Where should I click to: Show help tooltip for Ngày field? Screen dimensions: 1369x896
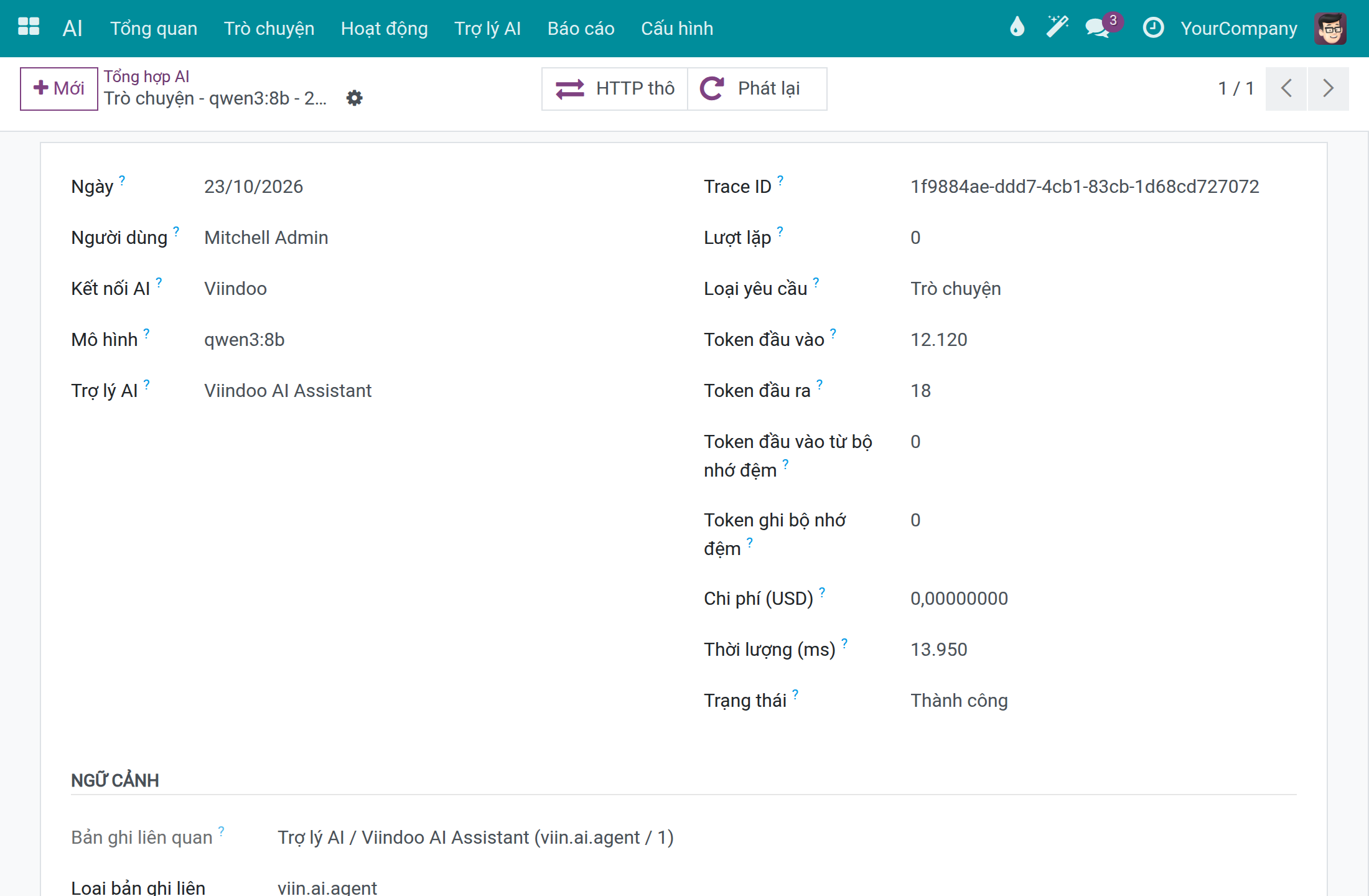(x=122, y=180)
